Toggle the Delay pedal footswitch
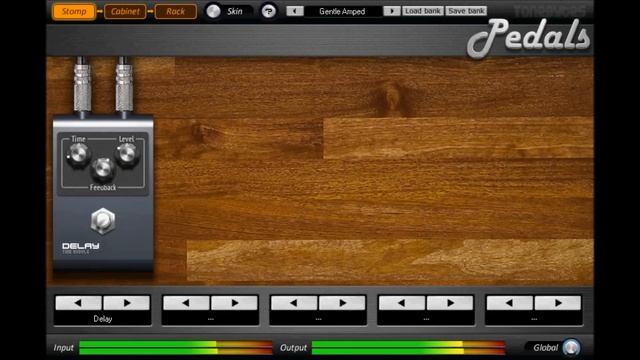Image resolution: width=640 pixels, height=360 pixels. tap(102, 221)
